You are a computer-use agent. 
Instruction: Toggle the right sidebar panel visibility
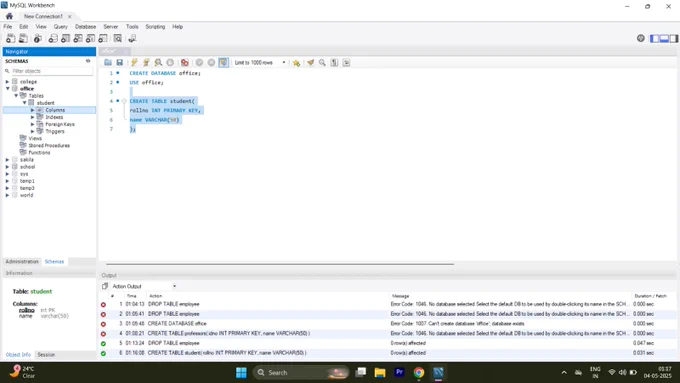pyautogui.click(x=674, y=39)
